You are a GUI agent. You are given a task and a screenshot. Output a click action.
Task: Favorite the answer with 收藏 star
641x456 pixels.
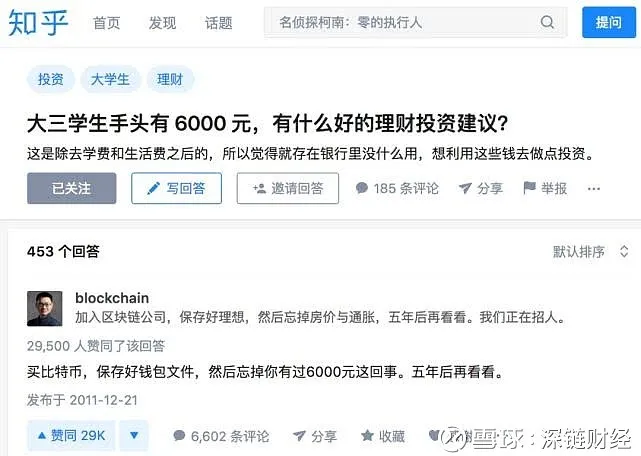(383, 436)
